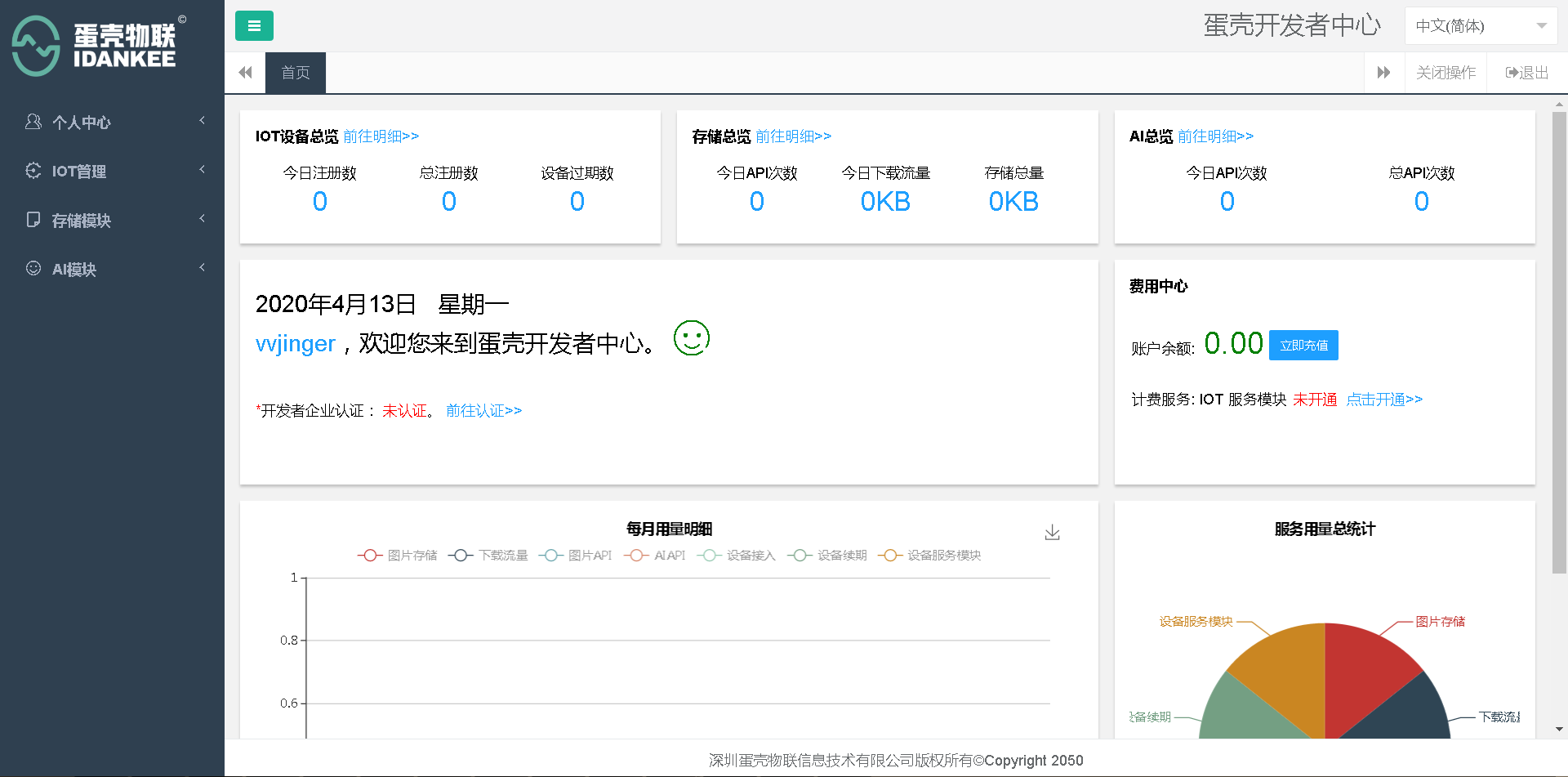
Task: Expand the AI模块 sidebar menu
Action: (x=112, y=269)
